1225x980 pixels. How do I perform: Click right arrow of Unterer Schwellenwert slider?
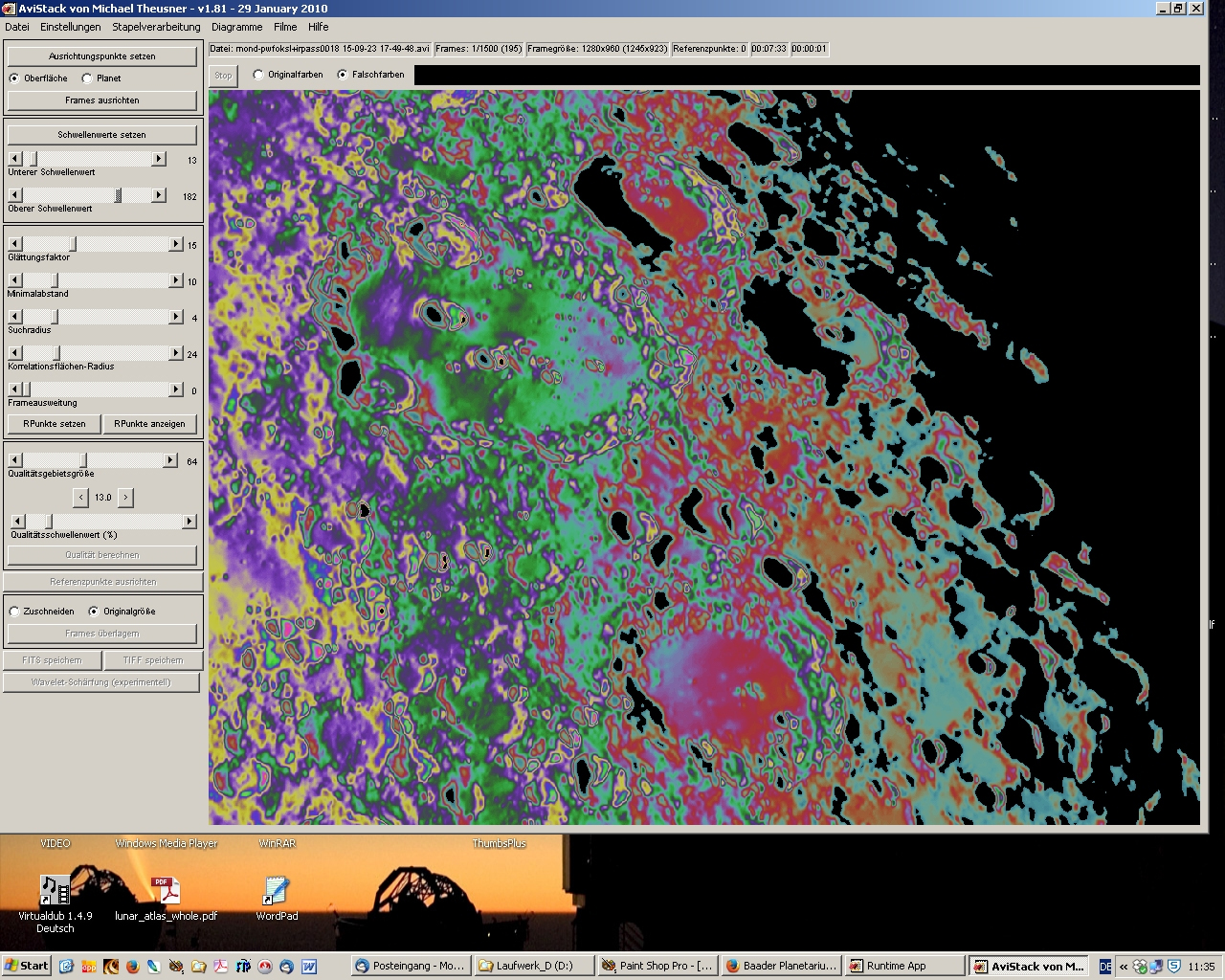pos(159,159)
